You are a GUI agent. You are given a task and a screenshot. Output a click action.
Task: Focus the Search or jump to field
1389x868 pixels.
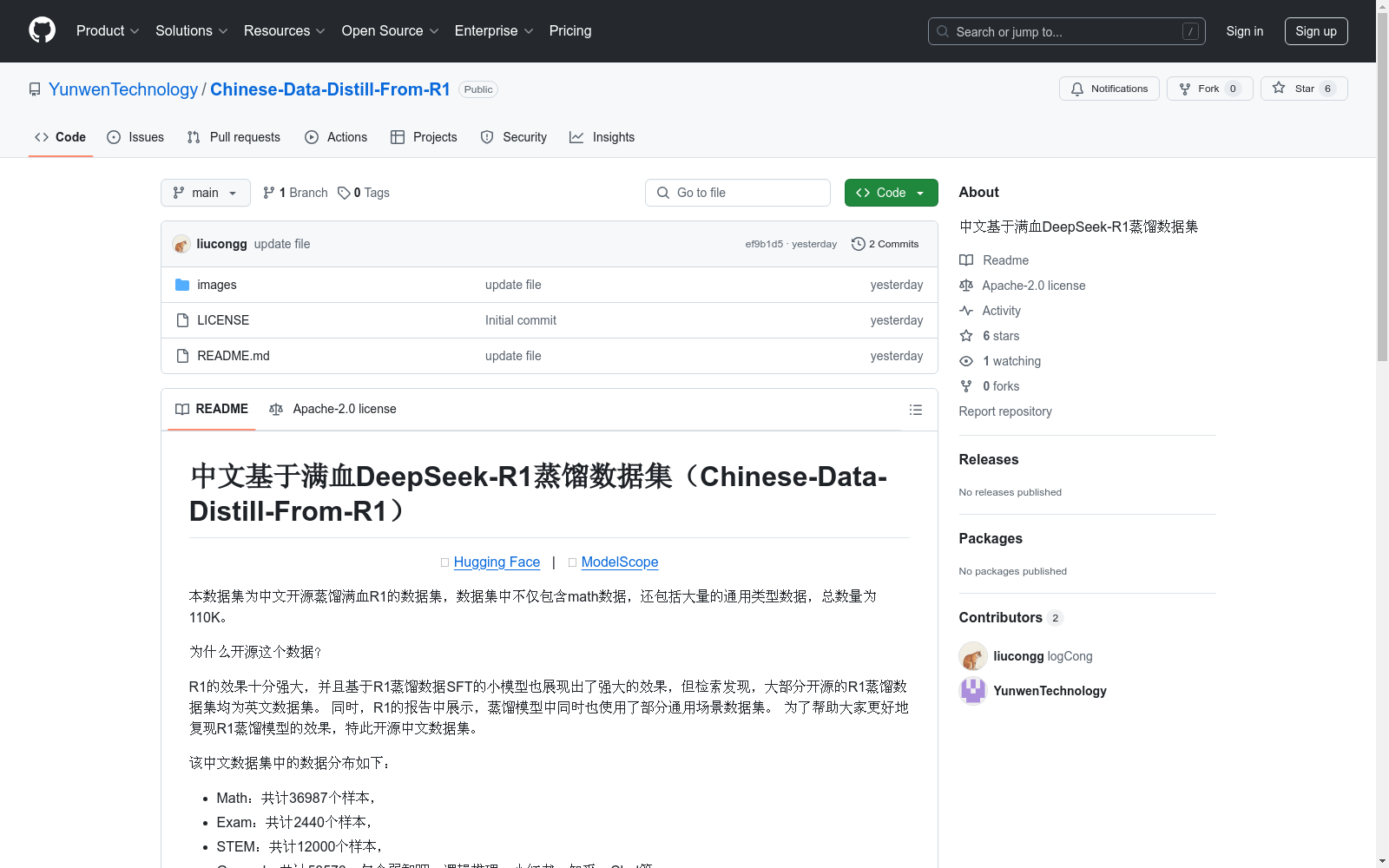tap(1066, 31)
